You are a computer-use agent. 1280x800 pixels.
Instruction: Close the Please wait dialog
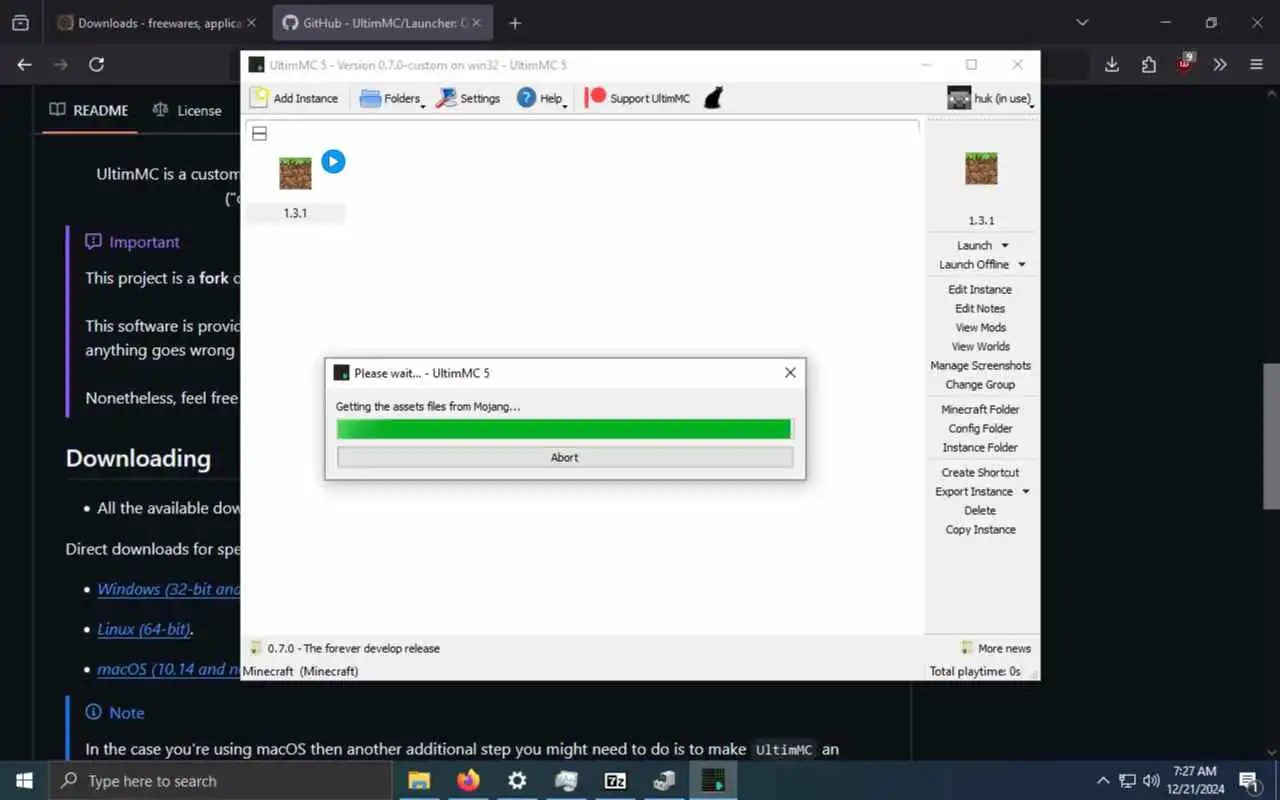coord(790,372)
